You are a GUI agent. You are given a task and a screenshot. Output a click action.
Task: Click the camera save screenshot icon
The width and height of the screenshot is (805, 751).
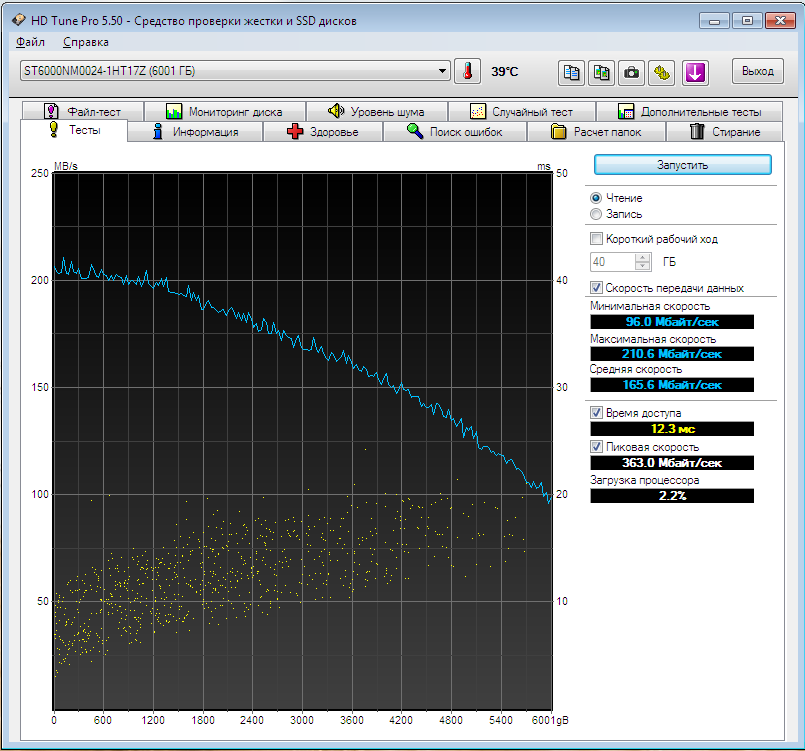point(632,71)
